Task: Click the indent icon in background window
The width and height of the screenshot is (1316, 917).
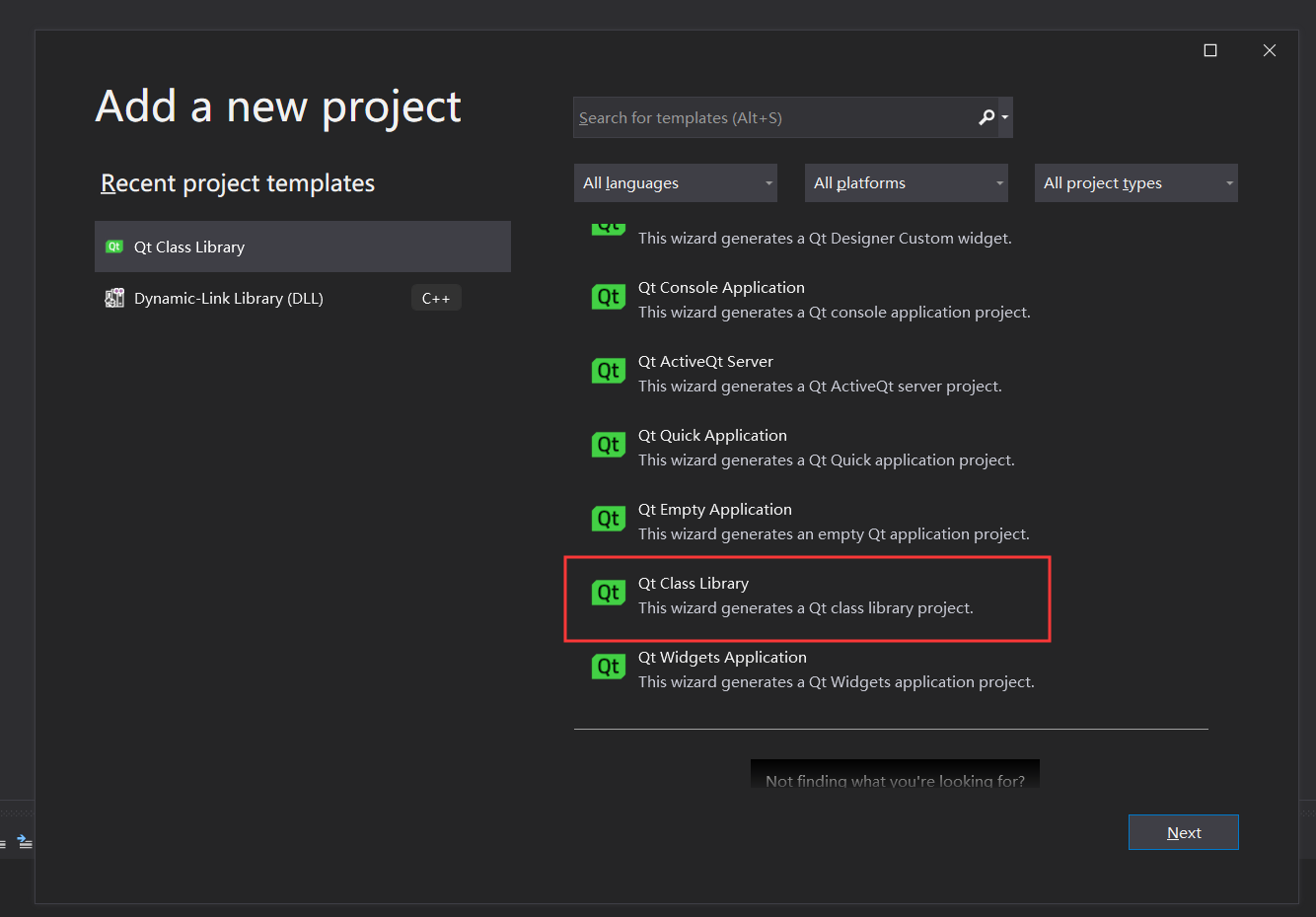Action: click(x=25, y=842)
